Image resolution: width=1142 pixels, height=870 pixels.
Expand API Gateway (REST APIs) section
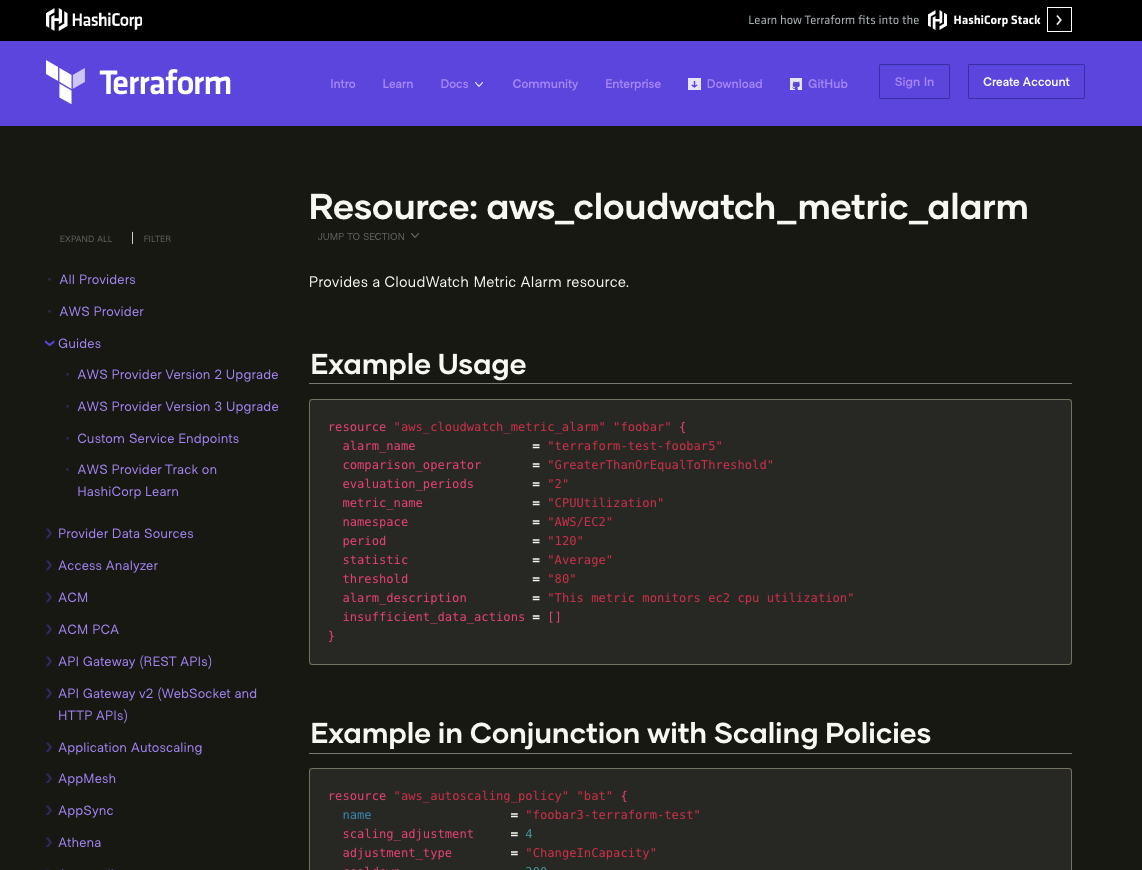[x=129, y=662]
